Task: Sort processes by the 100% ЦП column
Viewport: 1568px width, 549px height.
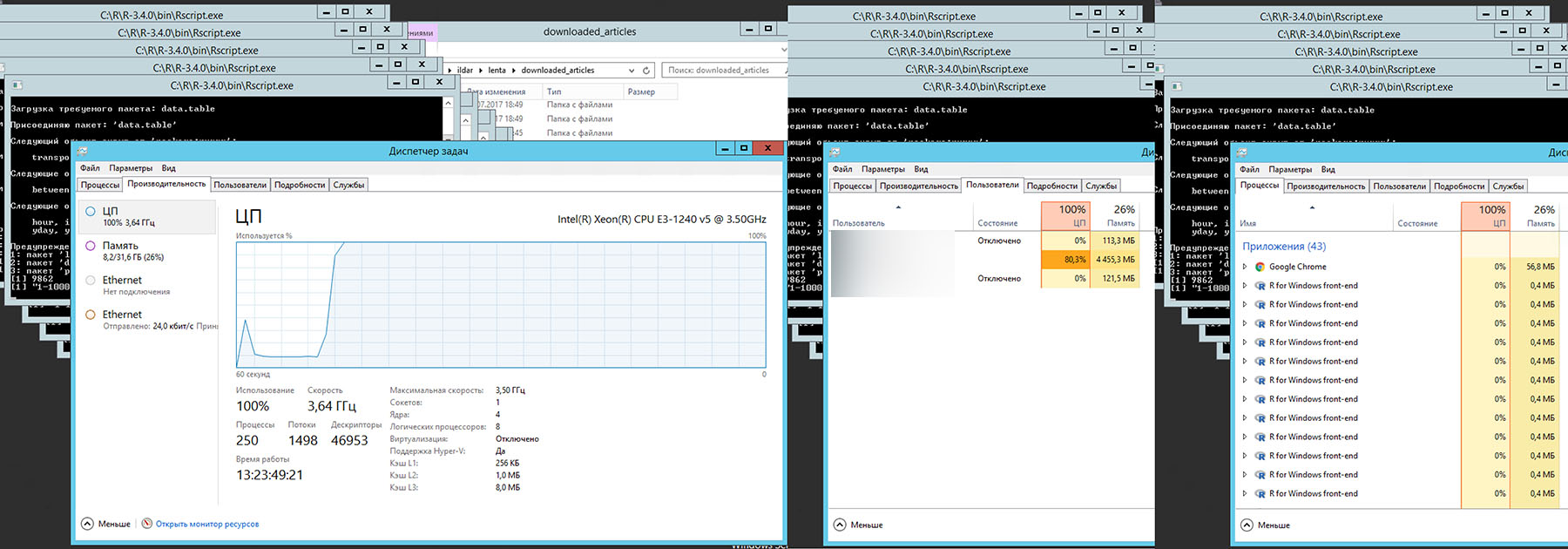Action: [1485, 216]
